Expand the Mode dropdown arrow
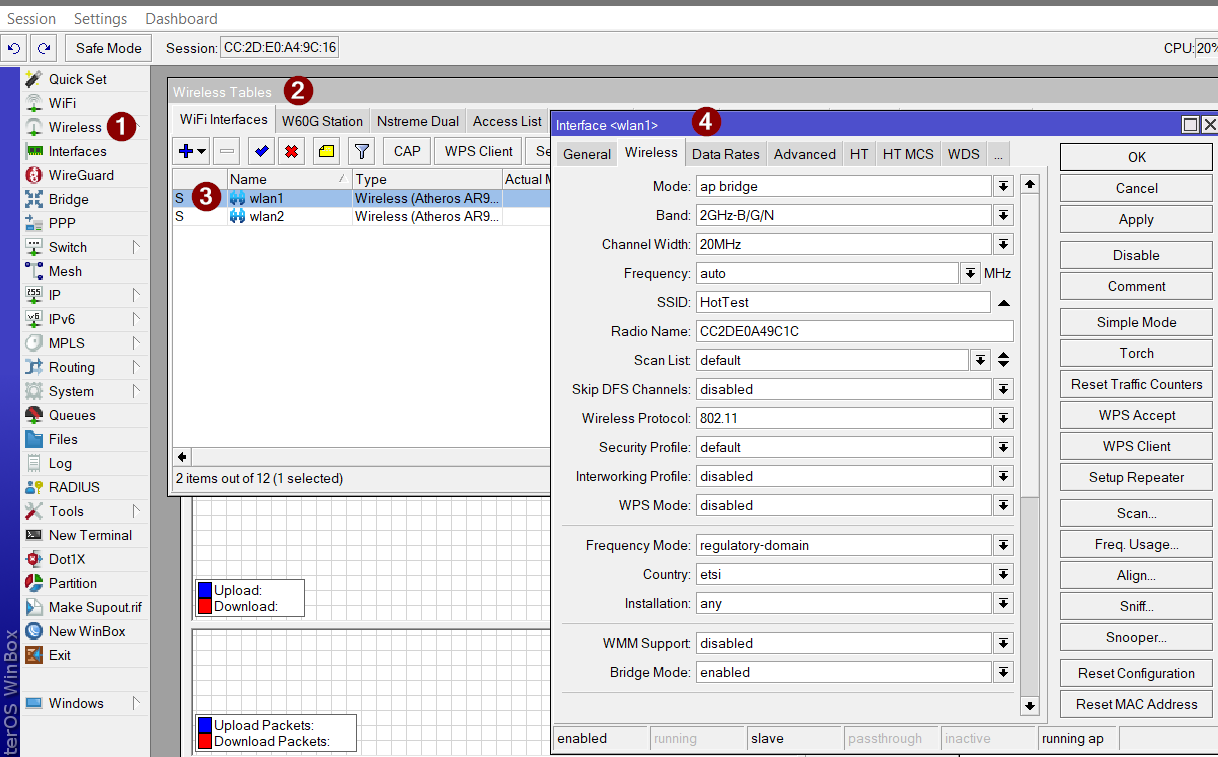This screenshot has height=757, width=1218. 1003,187
